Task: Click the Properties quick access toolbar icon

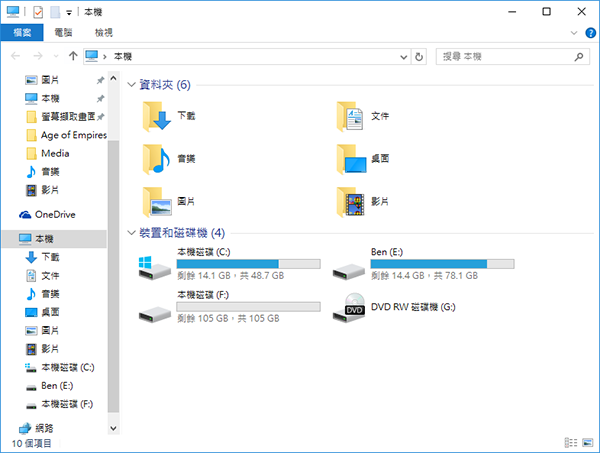Action: pyautogui.click(x=38, y=12)
